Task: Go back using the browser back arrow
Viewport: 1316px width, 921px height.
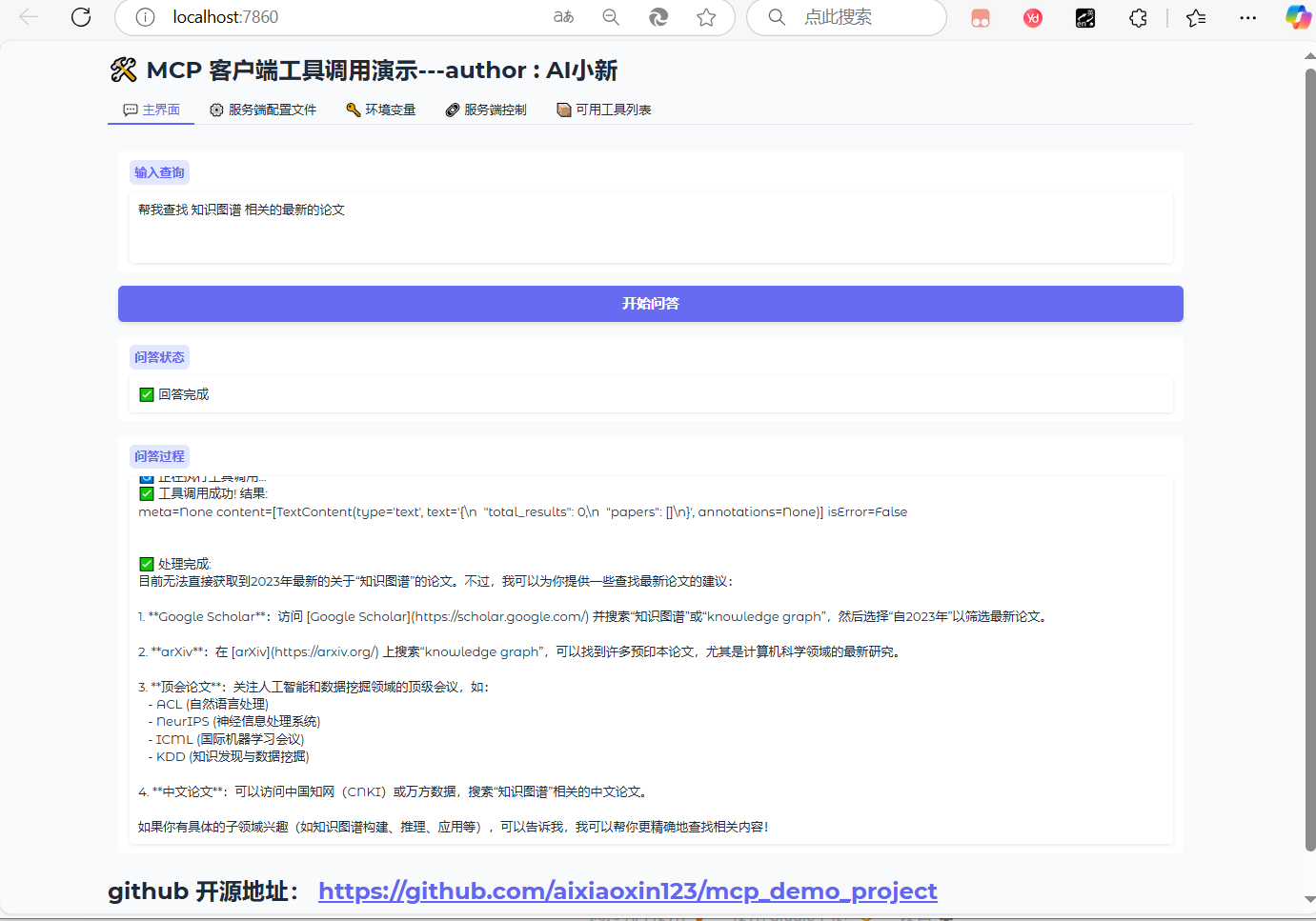Action: 29,17
